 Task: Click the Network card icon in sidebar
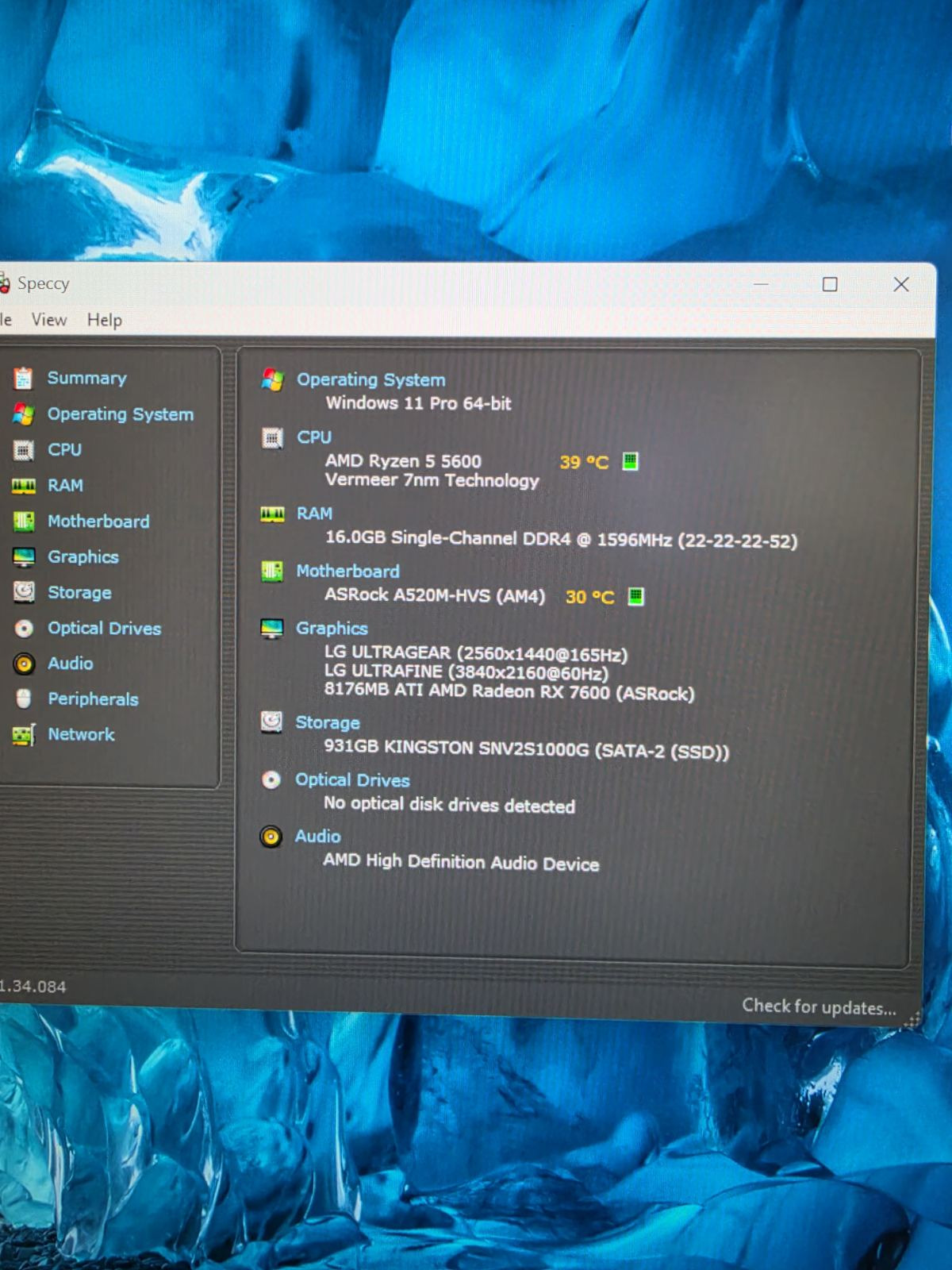pos(23,735)
